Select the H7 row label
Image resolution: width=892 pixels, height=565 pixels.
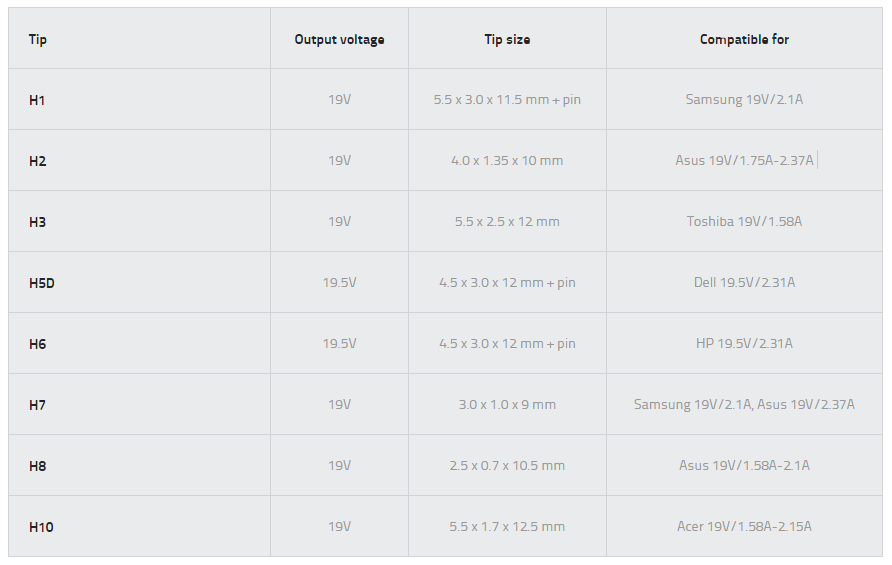click(x=37, y=405)
